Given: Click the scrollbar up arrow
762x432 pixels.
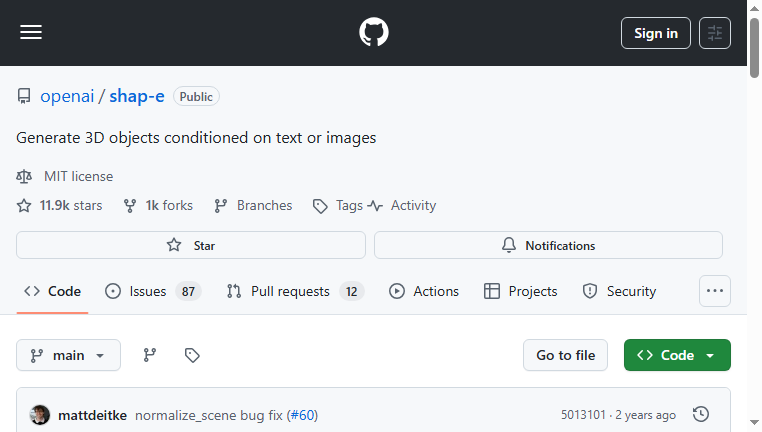Looking at the screenshot, I should click(x=754, y=8).
